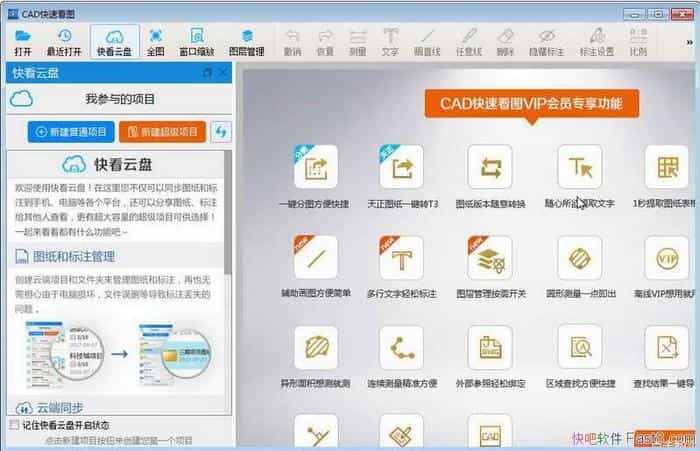The height and width of the screenshot is (451, 700).
Task: Open the 图纸版本随意转换 feature icon
Action: point(490,167)
